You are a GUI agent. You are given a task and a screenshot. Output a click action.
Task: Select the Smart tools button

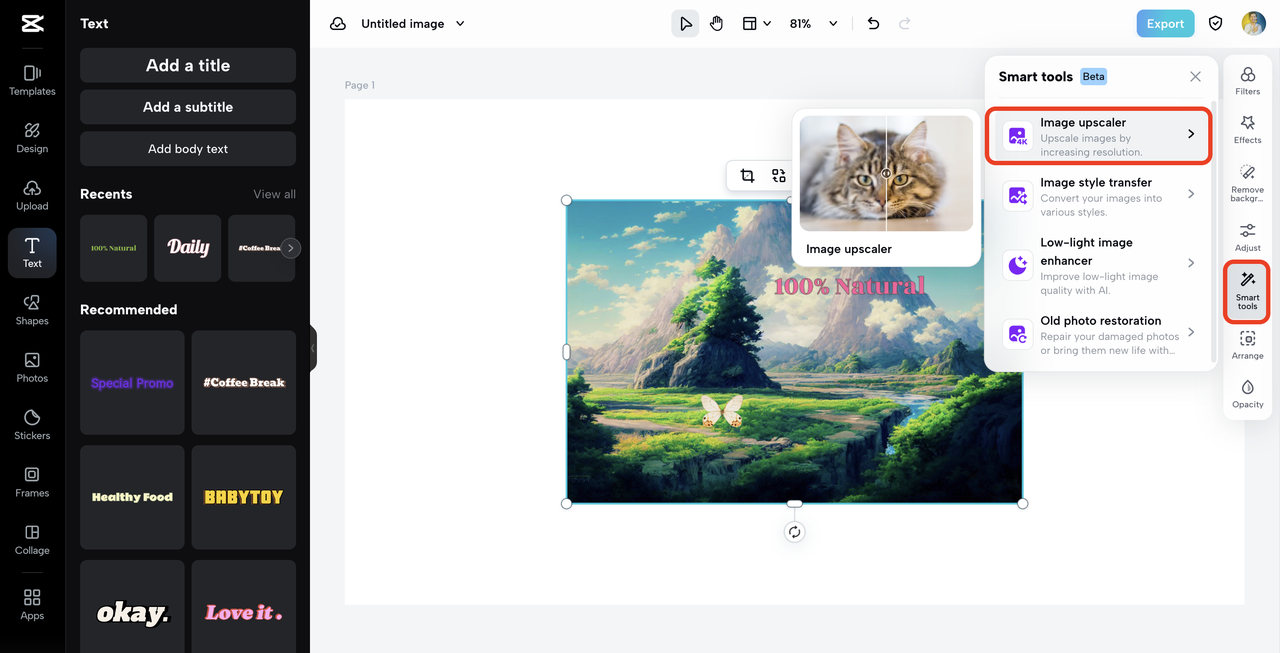click(1247, 291)
